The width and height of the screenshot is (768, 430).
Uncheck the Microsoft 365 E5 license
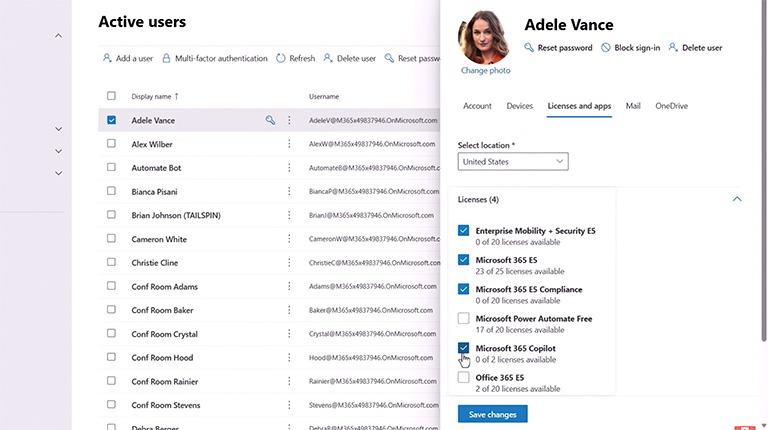463,260
